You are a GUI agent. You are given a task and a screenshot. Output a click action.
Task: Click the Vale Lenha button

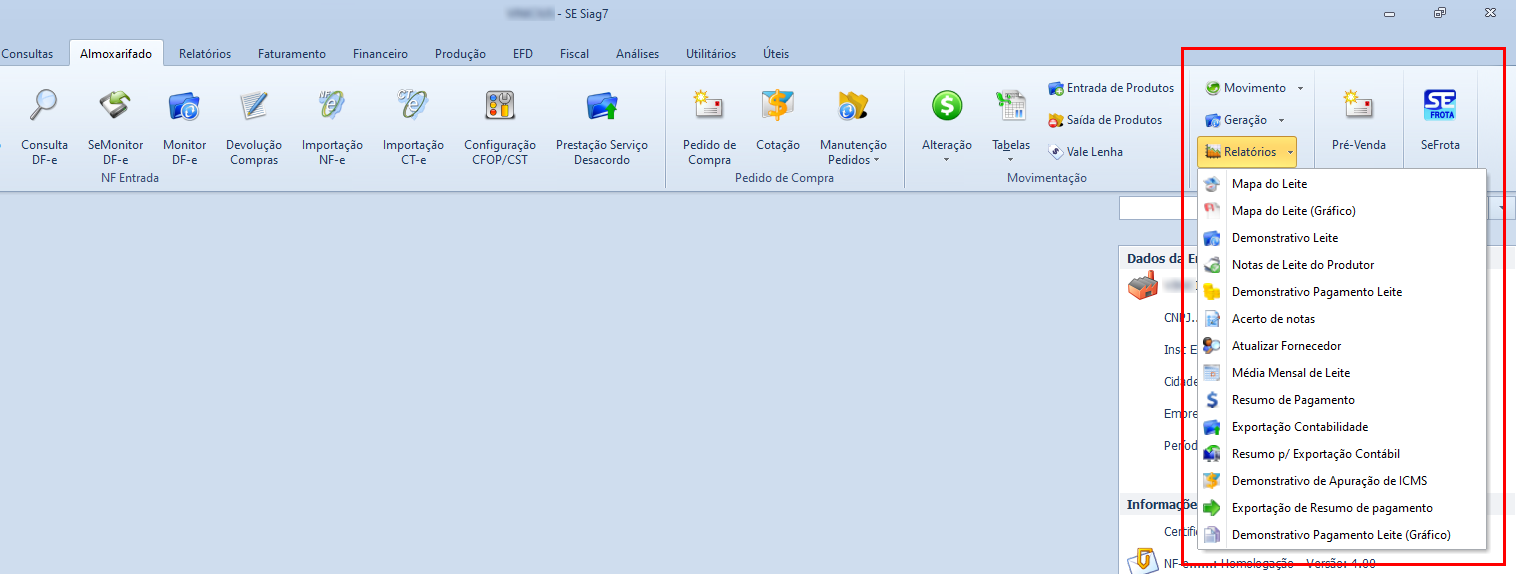(1086, 152)
